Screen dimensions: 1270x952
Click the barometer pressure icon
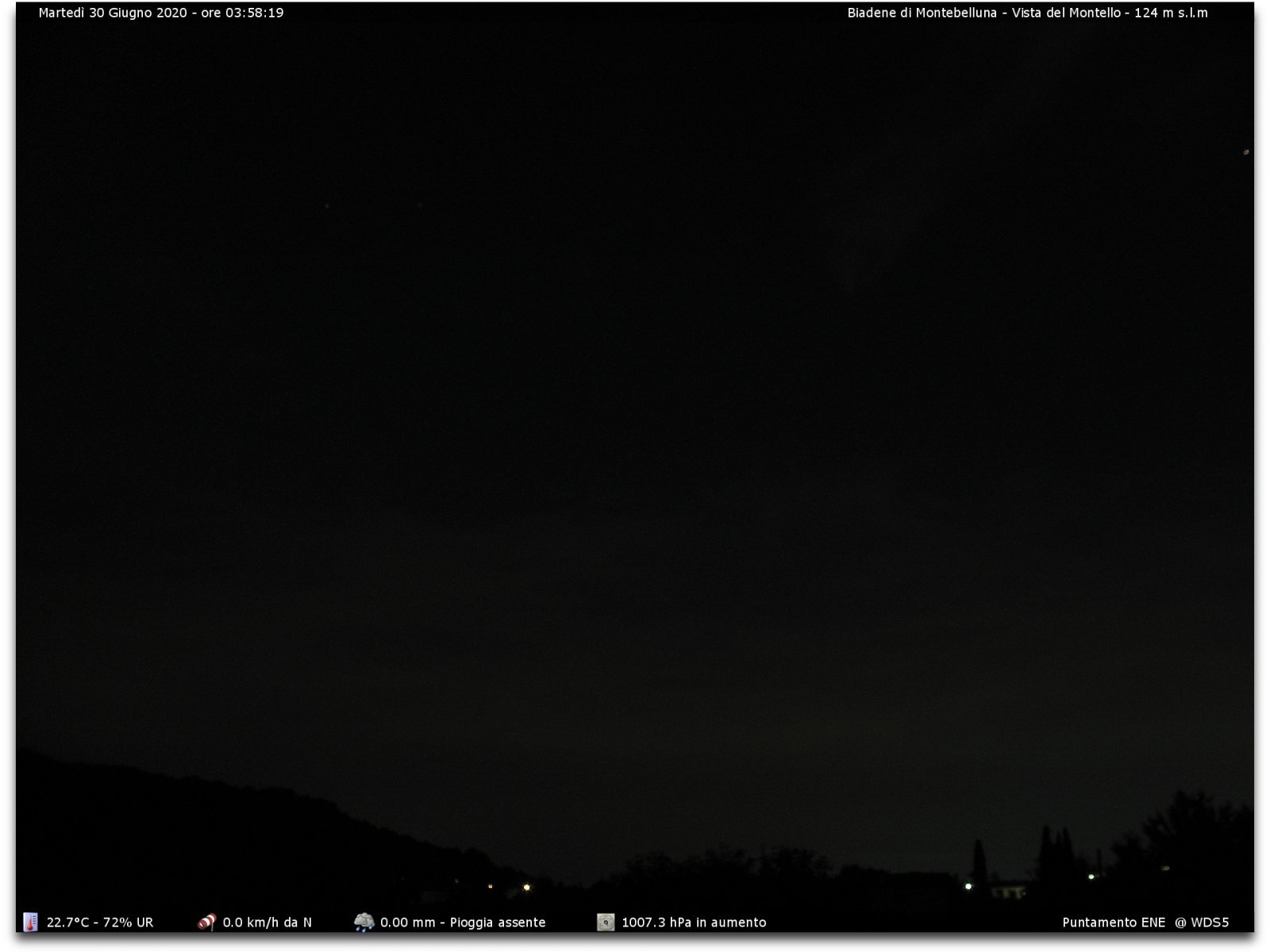(x=606, y=922)
